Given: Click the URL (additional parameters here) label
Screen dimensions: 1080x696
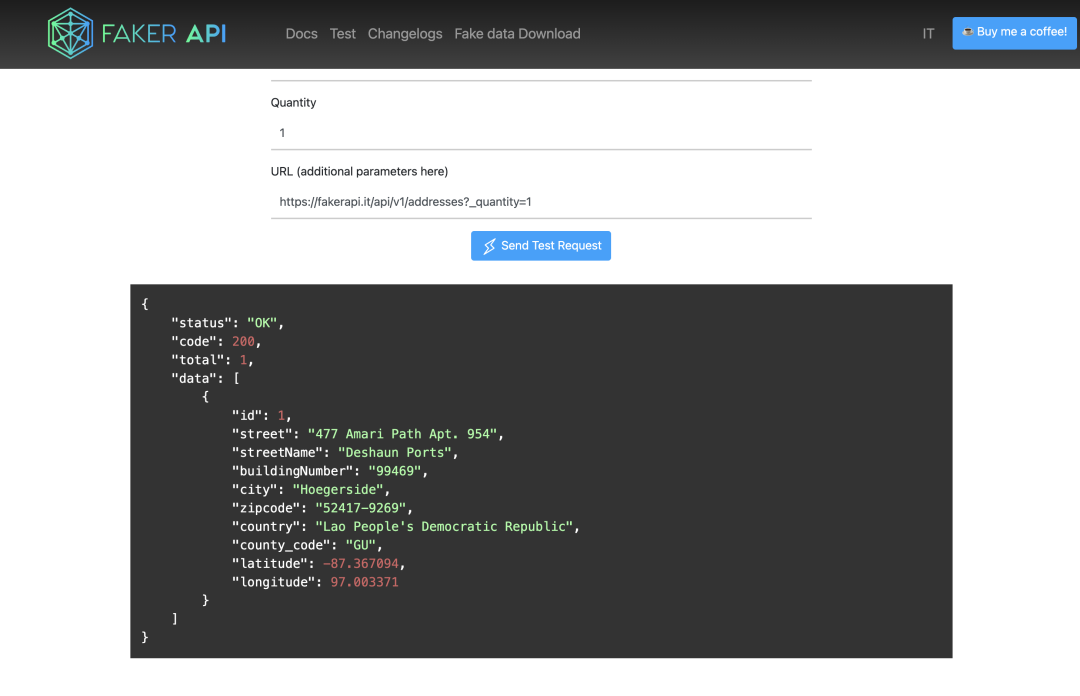Looking at the screenshot, I should click(x=360, y=172).
